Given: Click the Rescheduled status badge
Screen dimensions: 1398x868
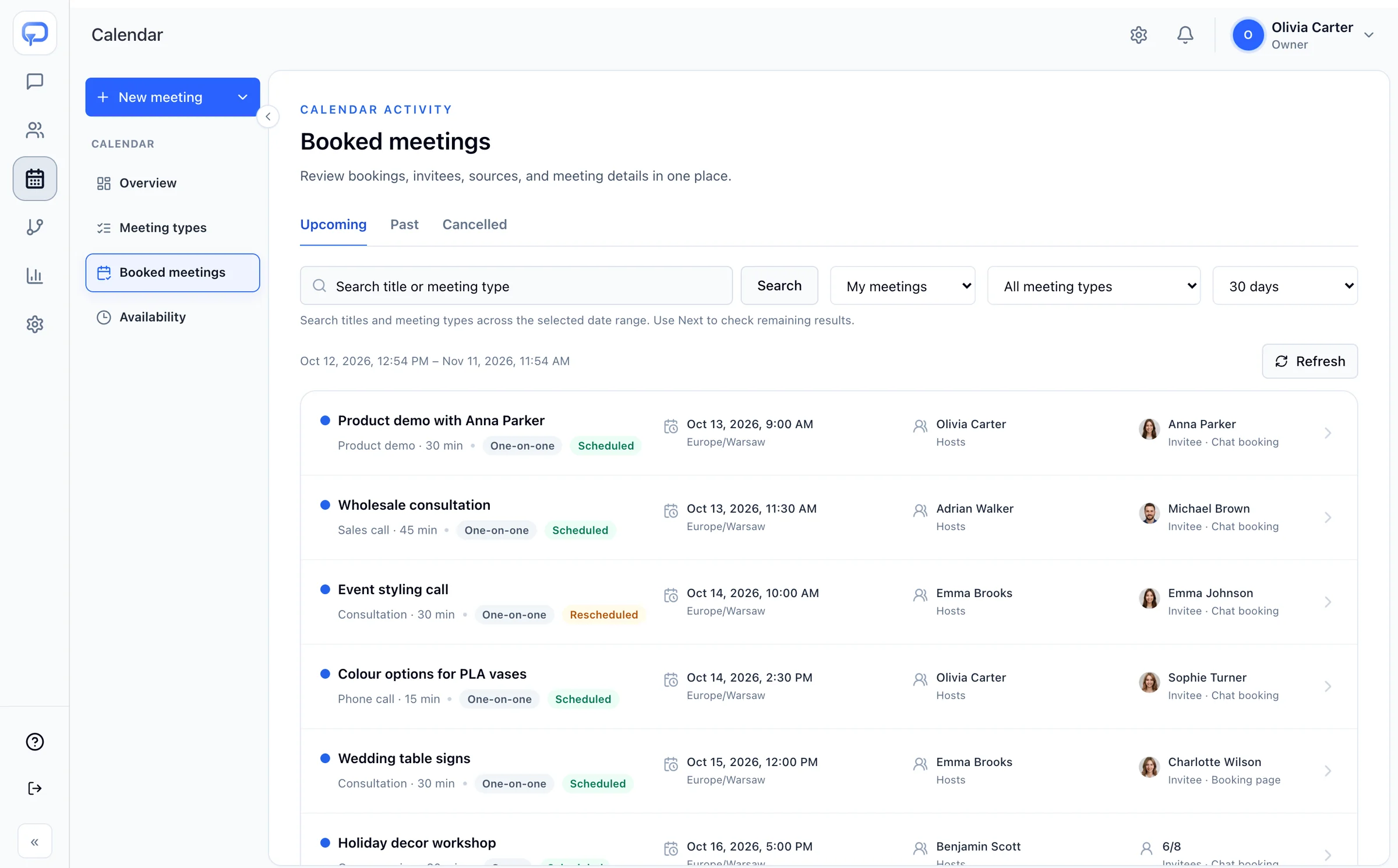Looking at the screenshot, I should [603, 615].
